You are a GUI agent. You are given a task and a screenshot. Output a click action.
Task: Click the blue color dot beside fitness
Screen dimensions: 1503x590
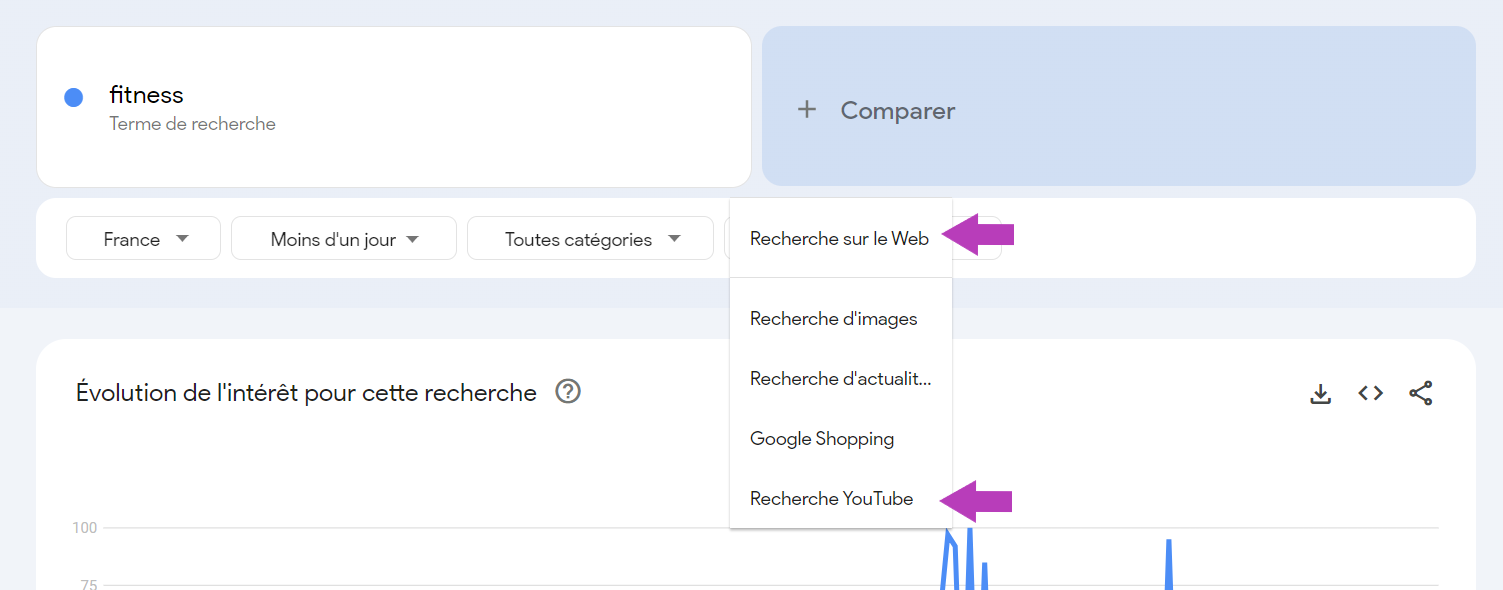[x=73, y=96]
